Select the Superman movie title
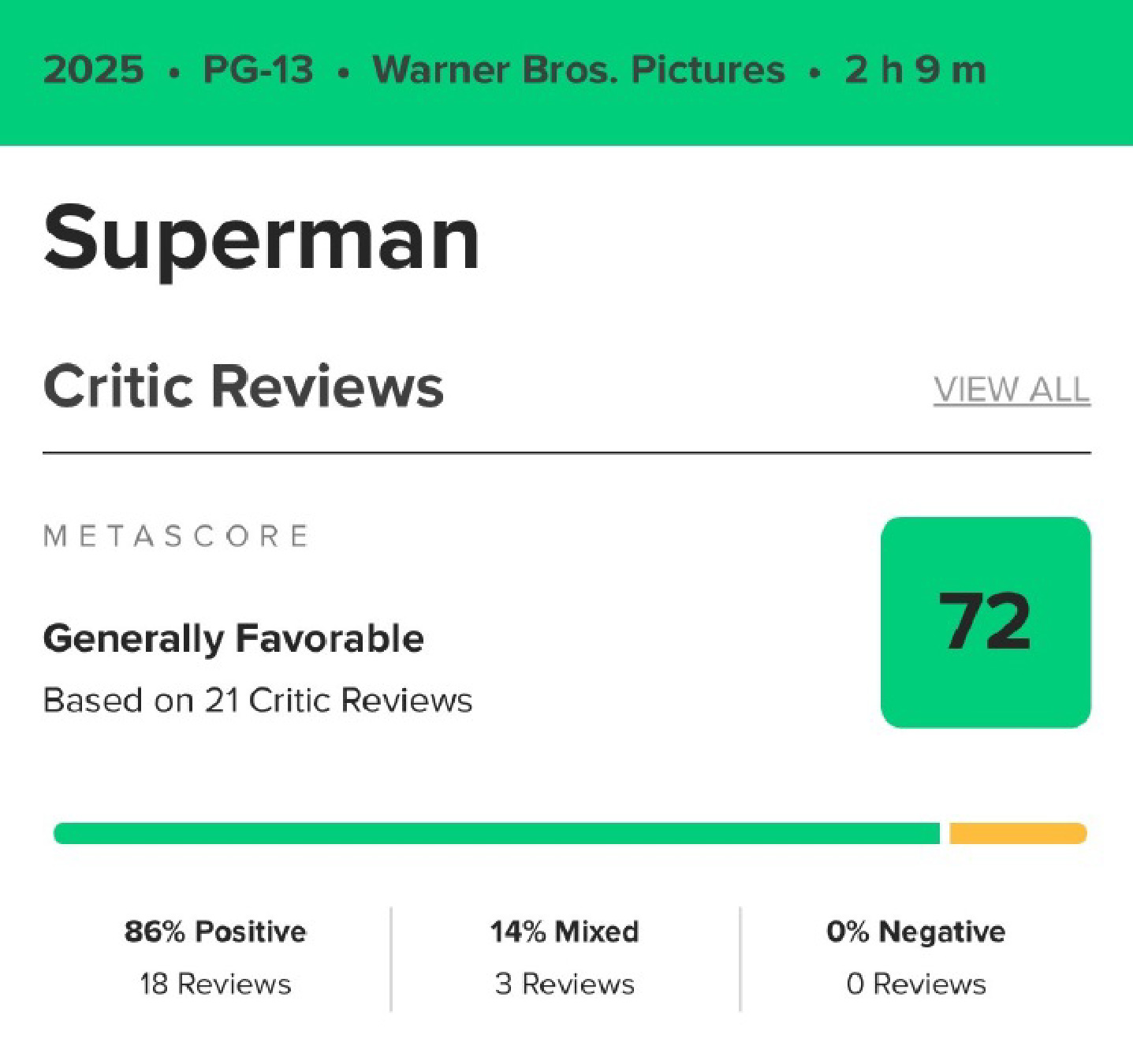This screenshot has width=1133, height=1064. coord(261,238)
